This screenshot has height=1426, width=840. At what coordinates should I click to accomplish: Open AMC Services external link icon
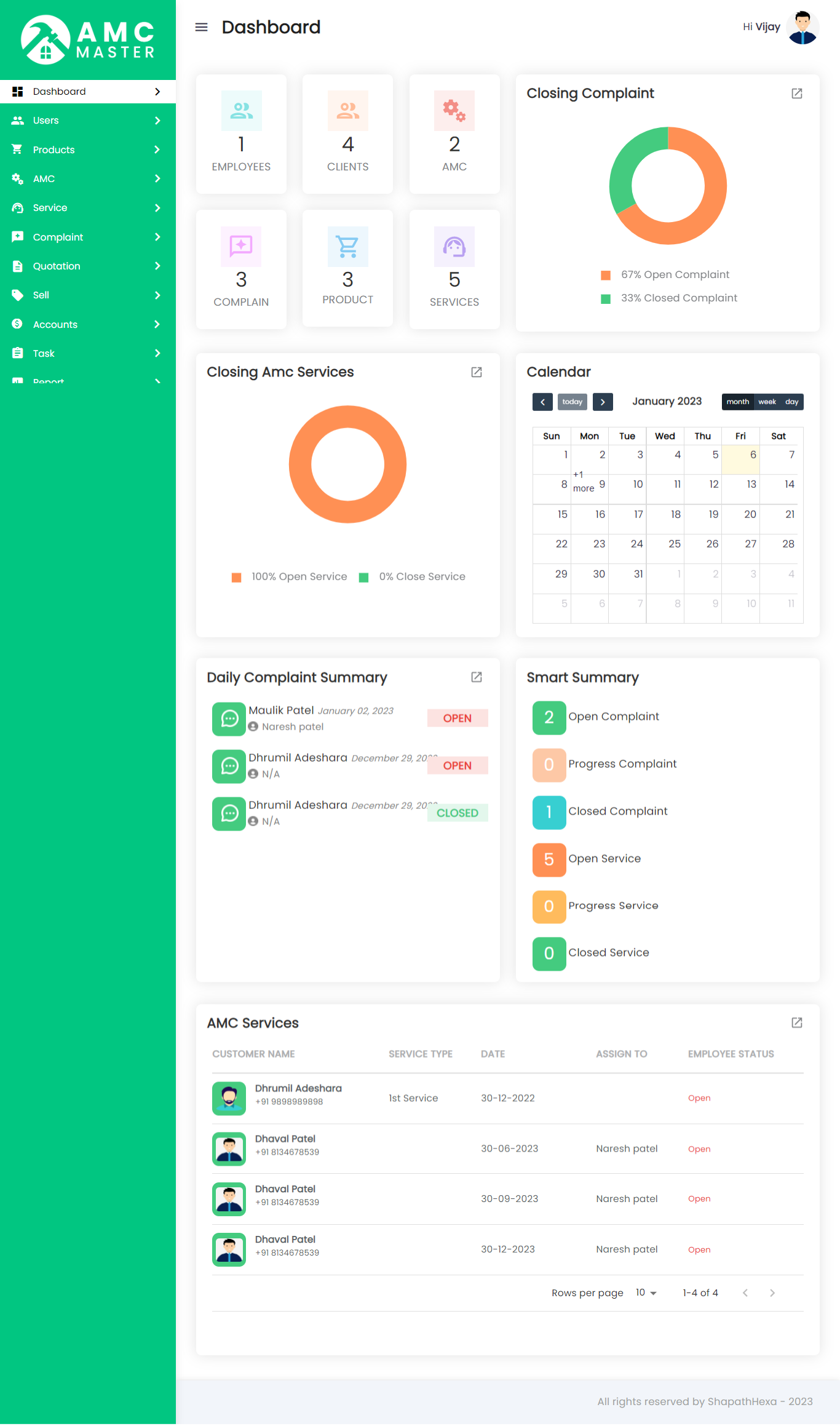(796, 1022)
